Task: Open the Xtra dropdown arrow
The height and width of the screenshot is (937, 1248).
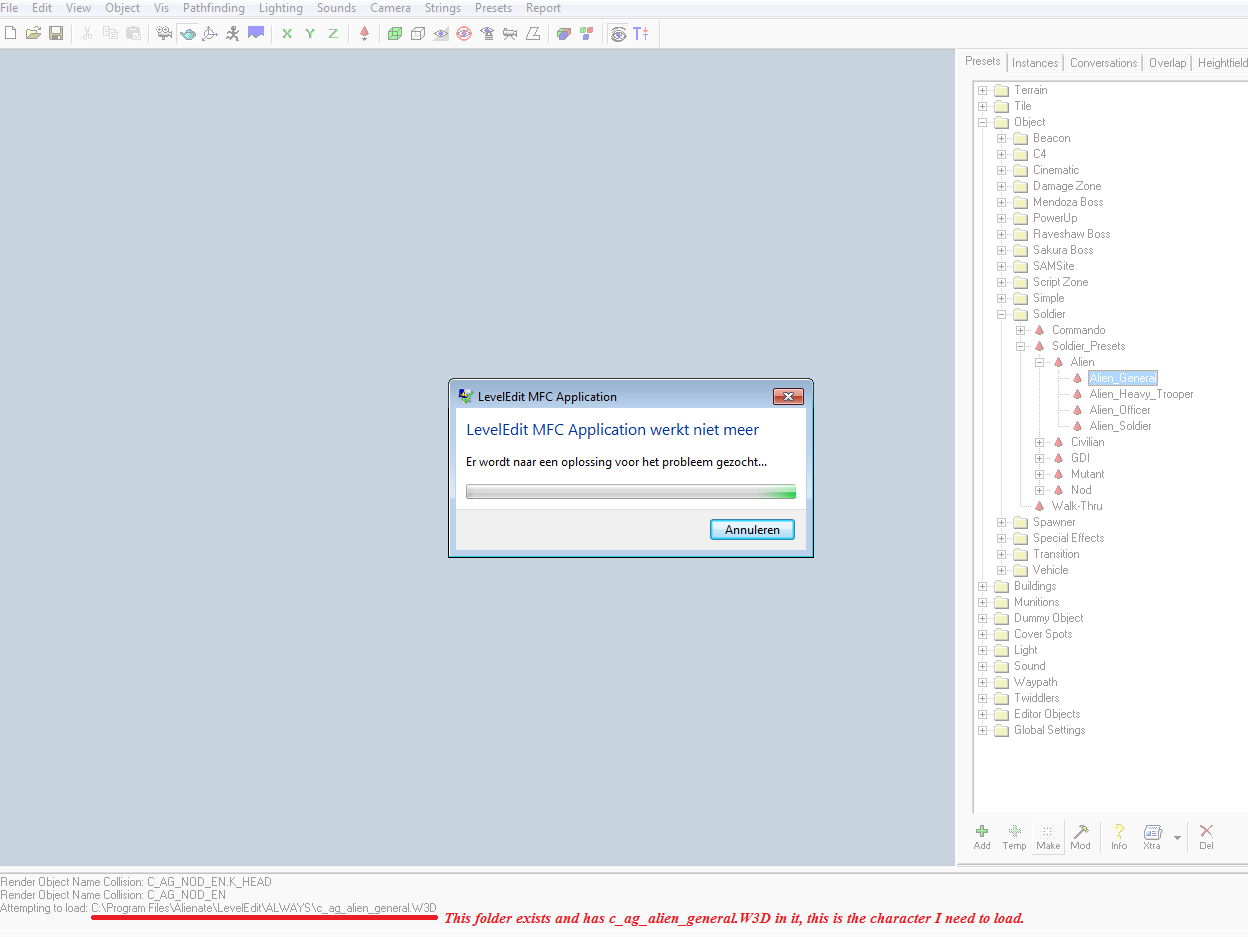Action: tap(1177, 837)
